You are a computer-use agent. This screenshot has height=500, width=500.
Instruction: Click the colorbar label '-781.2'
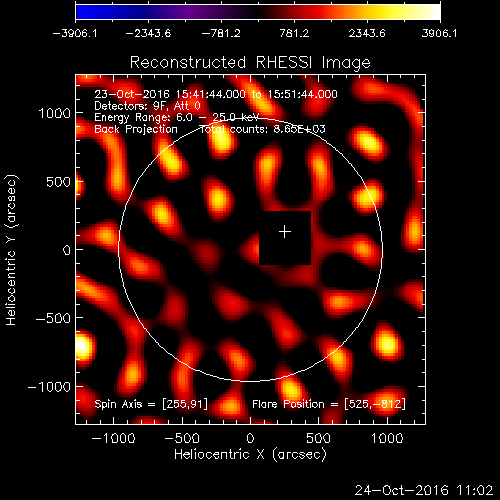(221, 33)
